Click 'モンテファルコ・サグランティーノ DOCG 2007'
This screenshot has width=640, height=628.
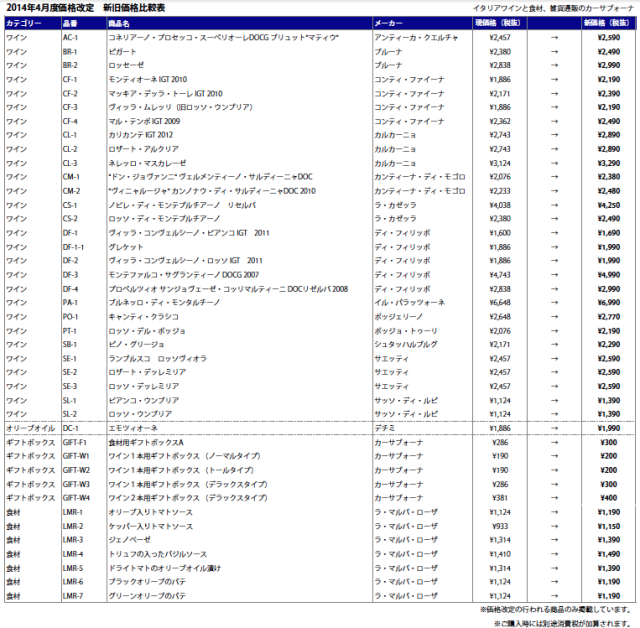[x=184, y=275]
